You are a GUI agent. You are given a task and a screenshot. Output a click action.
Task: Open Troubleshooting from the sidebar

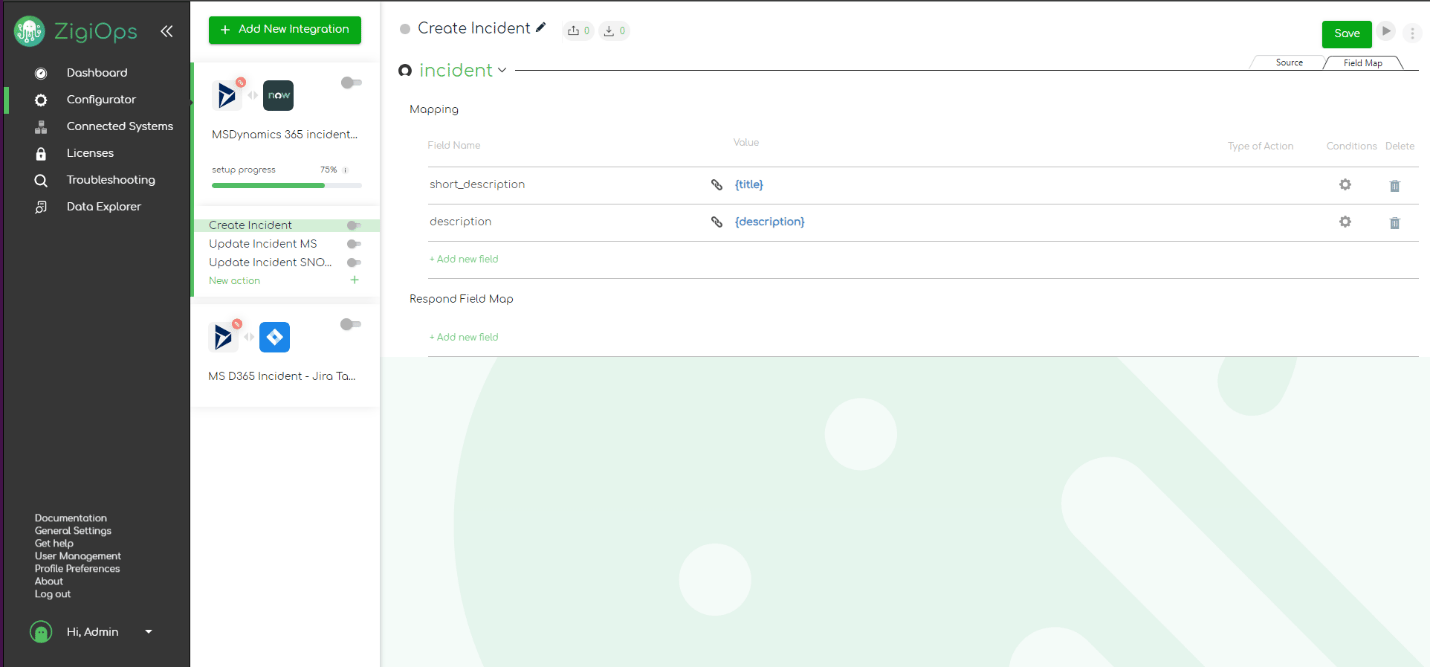point(111,181)
